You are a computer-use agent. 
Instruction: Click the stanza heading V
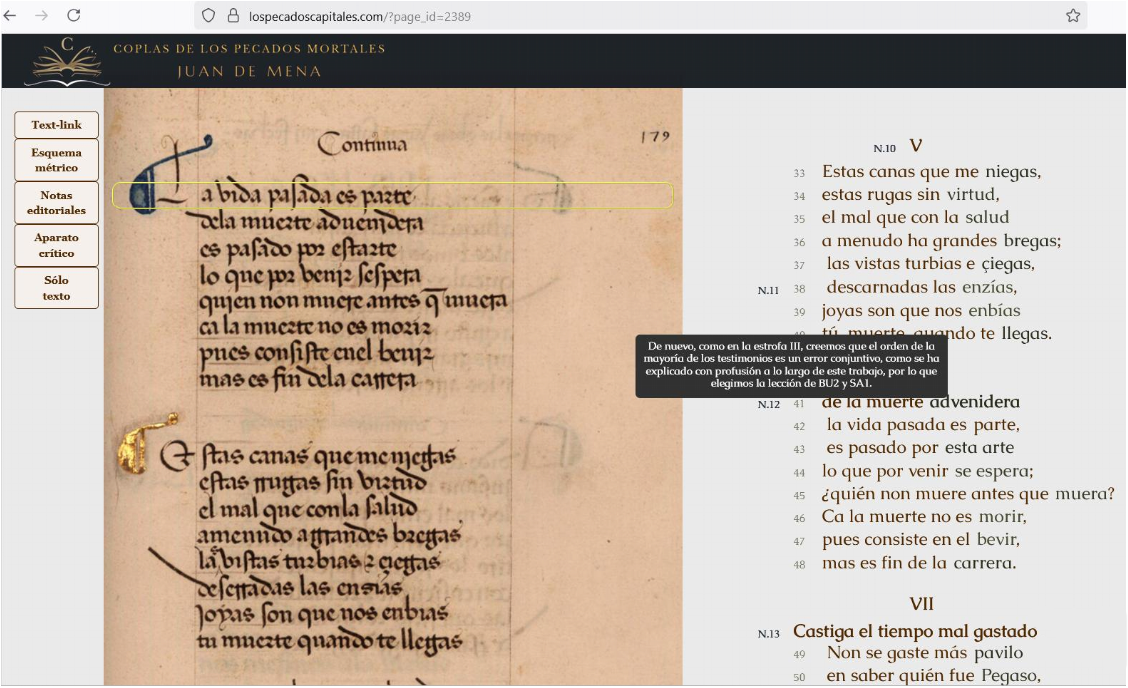916,145
